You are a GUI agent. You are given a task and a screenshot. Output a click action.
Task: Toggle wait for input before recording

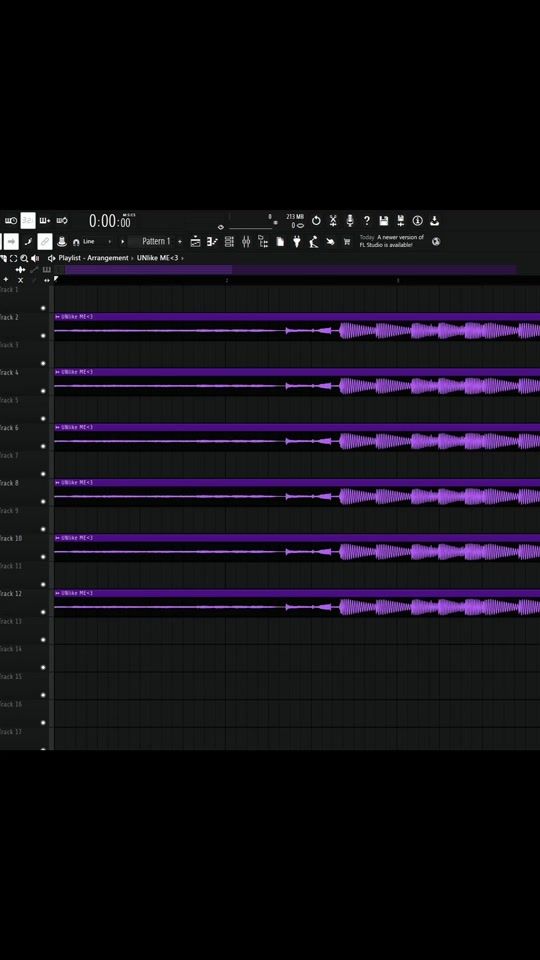tap(11, 220)
